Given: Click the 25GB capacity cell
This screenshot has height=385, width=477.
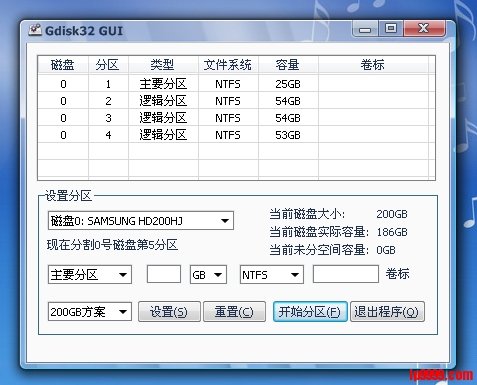Looking at the screenshot, I should click(x=288, y=84).
